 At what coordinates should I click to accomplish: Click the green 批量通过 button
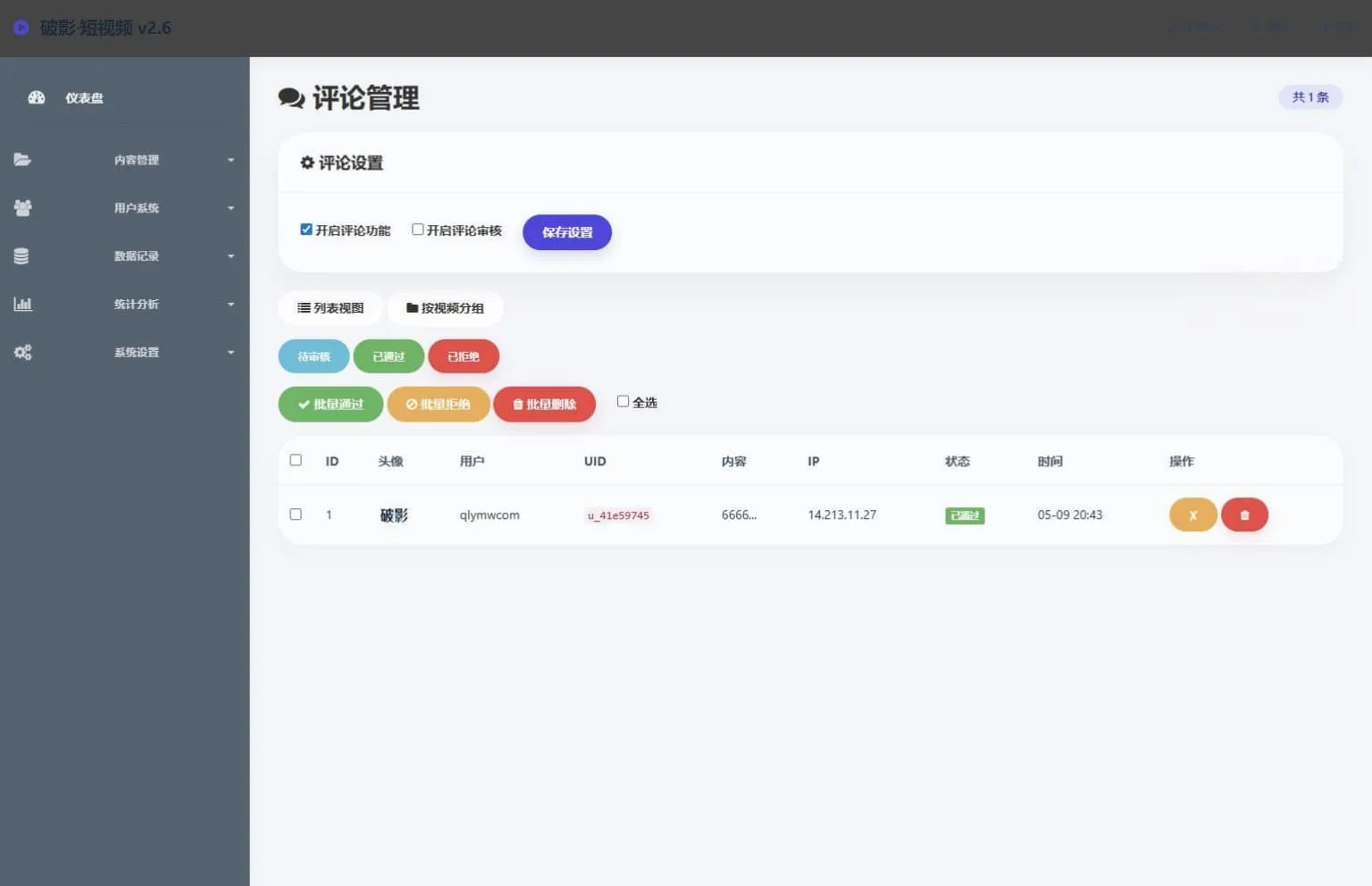pos(330,404)
